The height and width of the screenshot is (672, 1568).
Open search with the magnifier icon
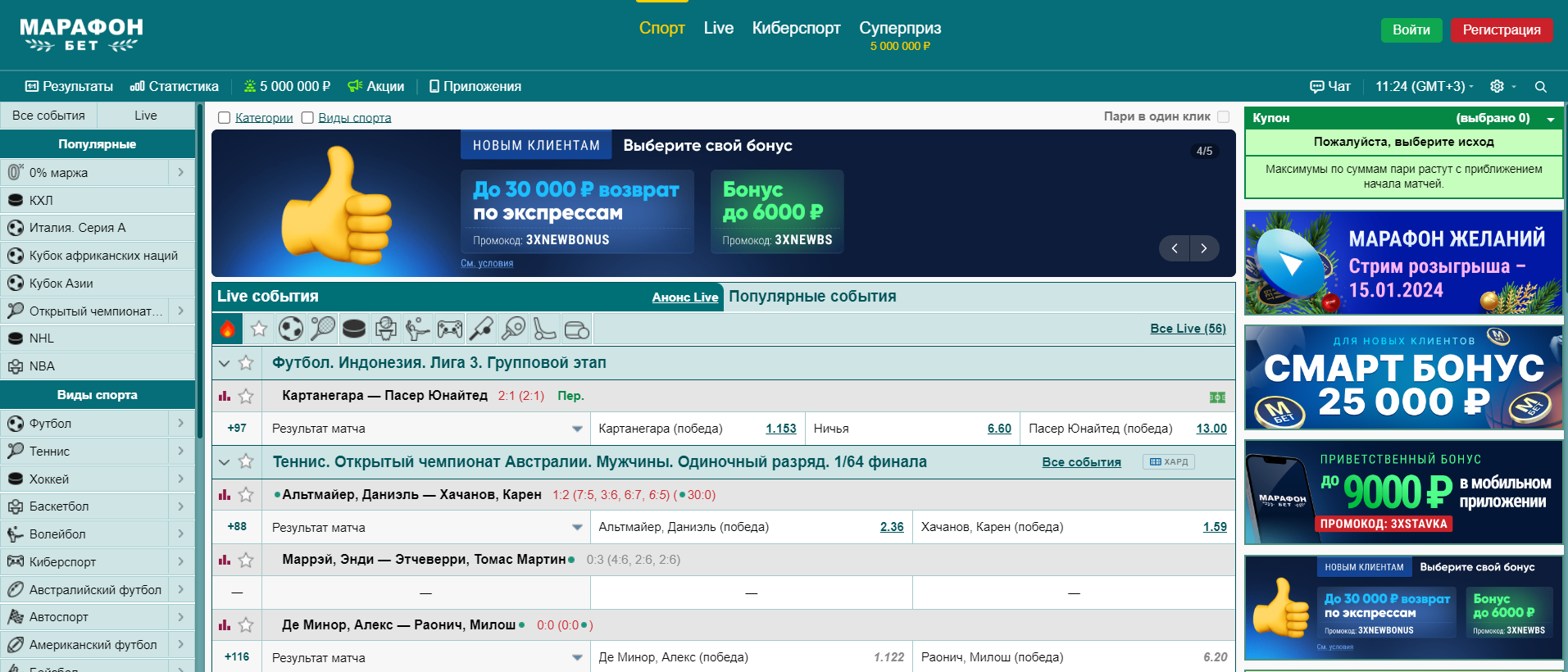1540,87
